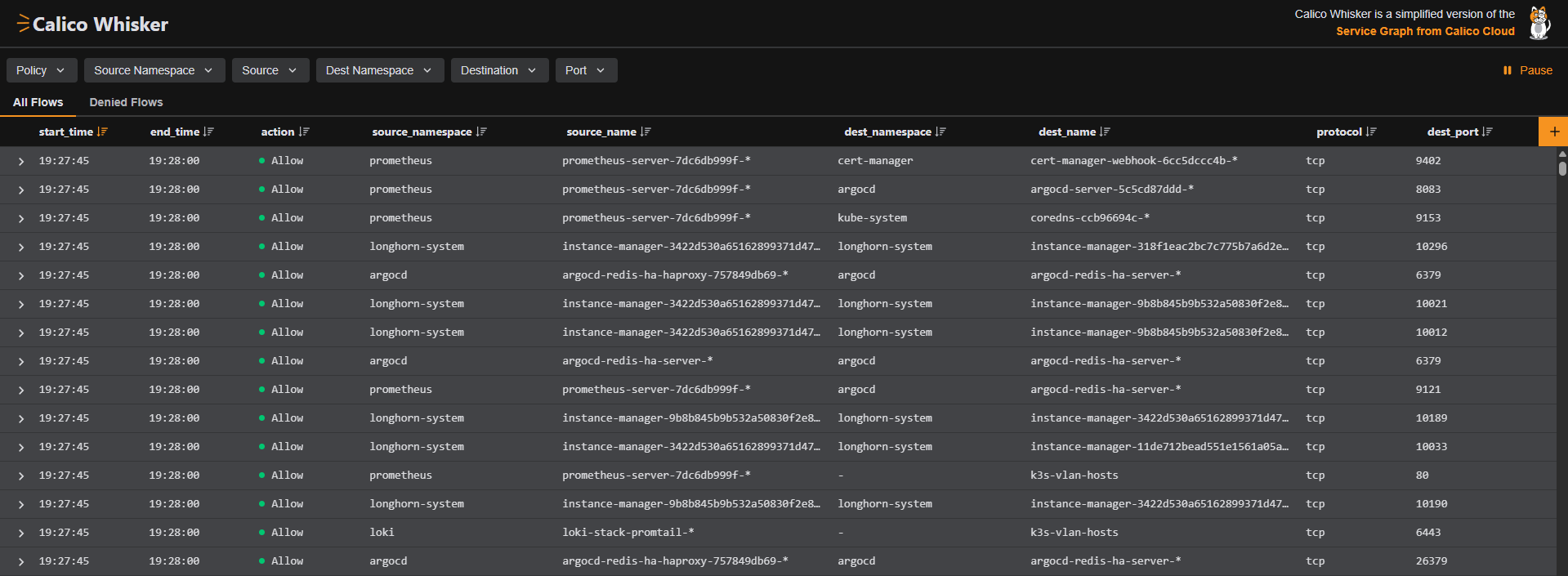
Task: Click the dest_port sort icon
Action: [1487, 132]
